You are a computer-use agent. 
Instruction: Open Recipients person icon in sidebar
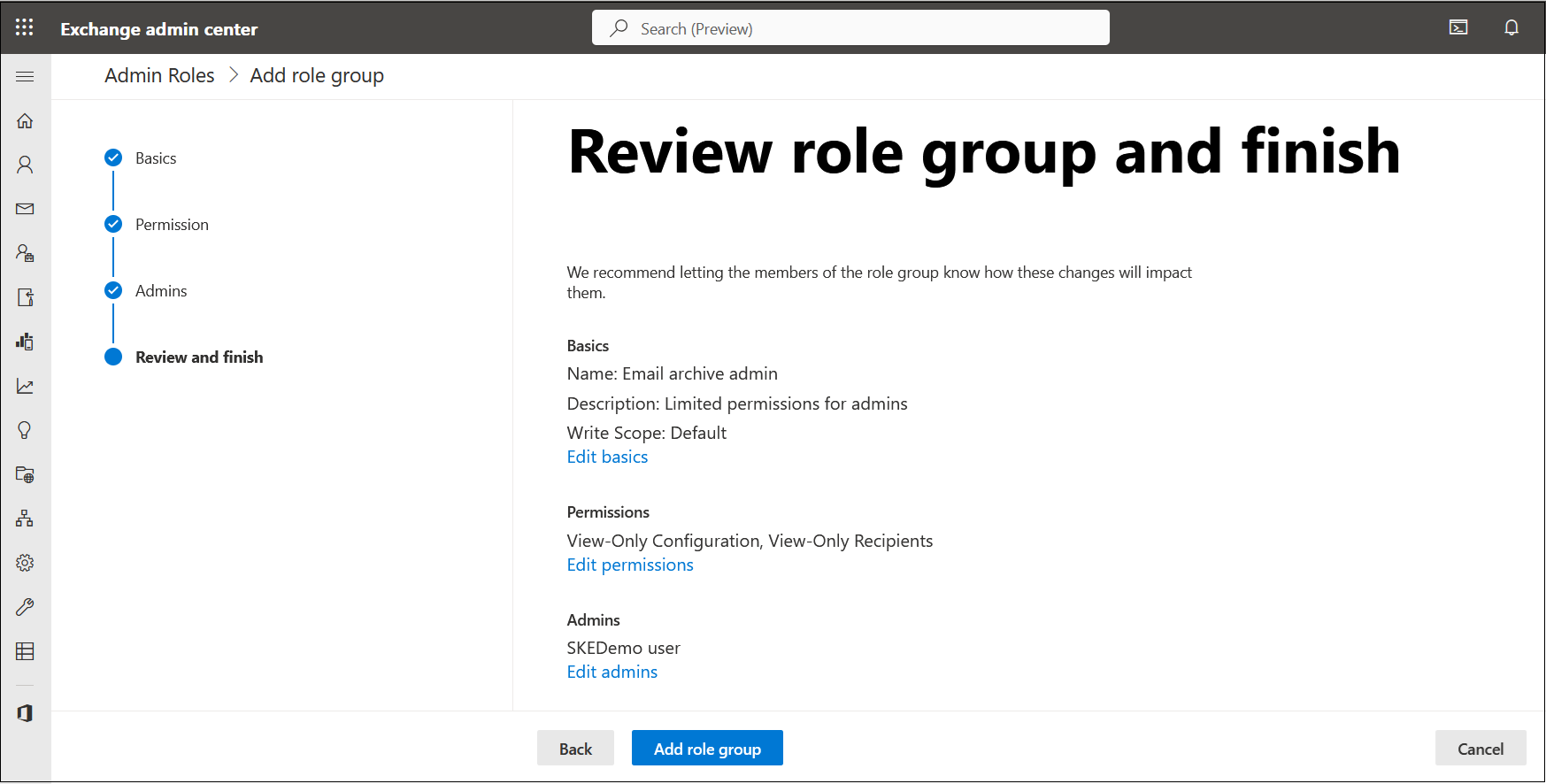[x=25, y=165]
